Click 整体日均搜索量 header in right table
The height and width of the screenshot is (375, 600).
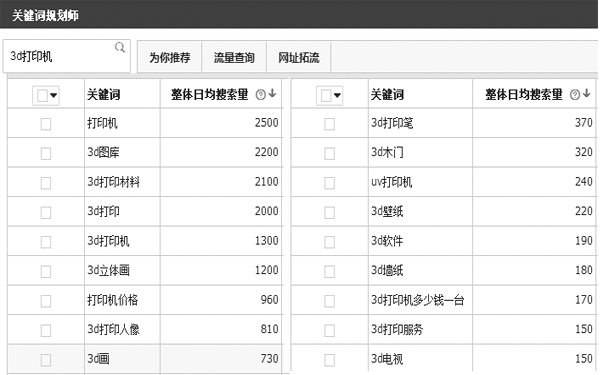click(x=524, y=95)
